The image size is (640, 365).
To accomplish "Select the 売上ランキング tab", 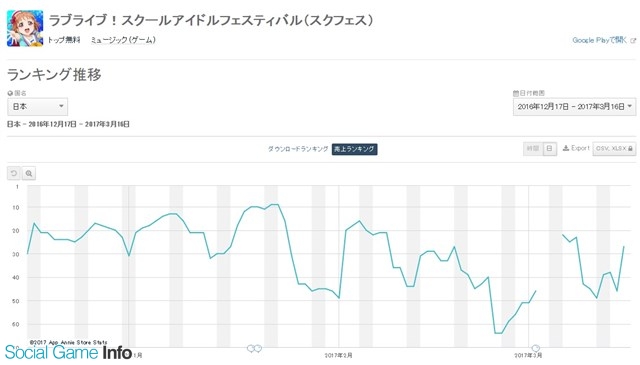I will pos(354,149).
